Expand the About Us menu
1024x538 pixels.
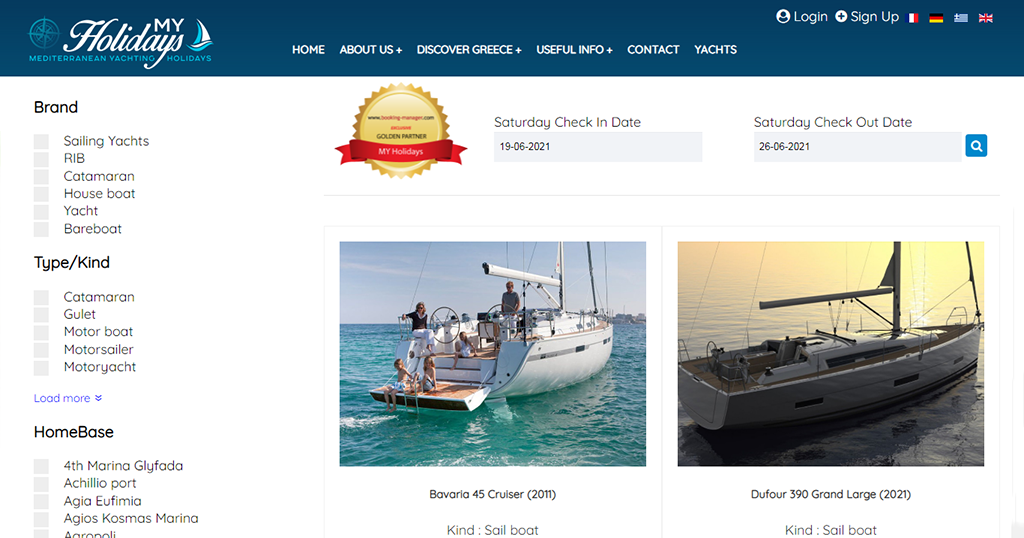pos(370,50)
